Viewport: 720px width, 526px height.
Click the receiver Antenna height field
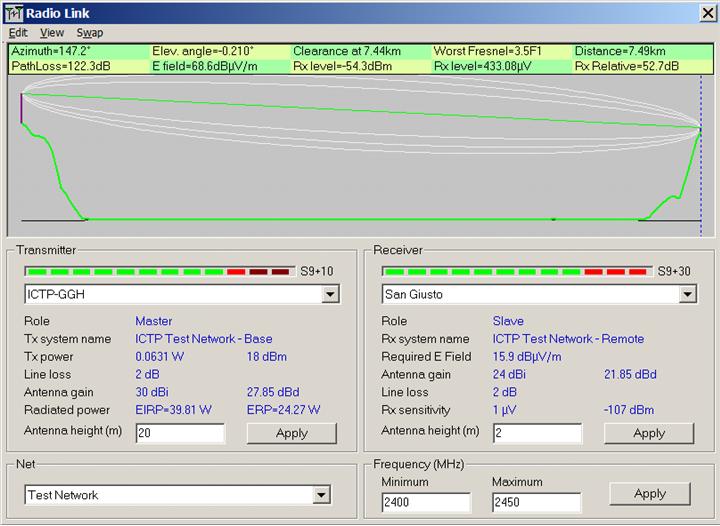click(538, 433)
